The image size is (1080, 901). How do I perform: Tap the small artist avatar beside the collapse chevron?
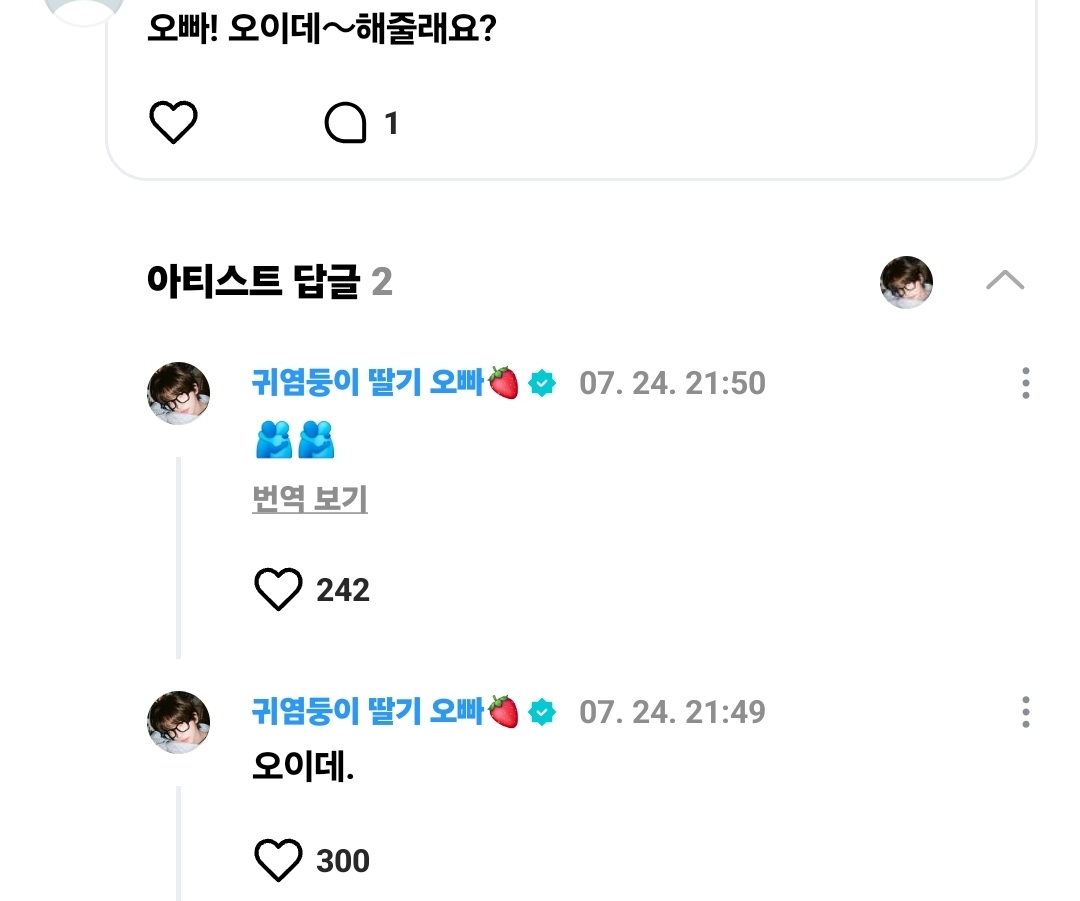[906, 282]
